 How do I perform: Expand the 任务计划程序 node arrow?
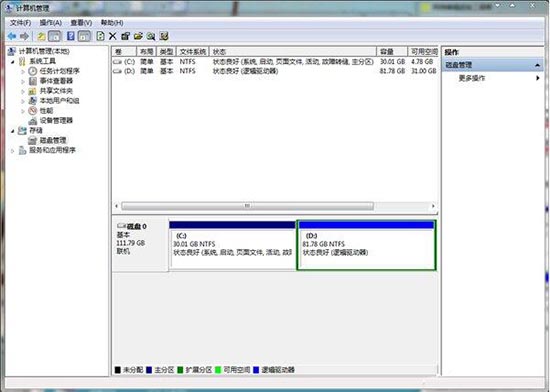(23, 71)
